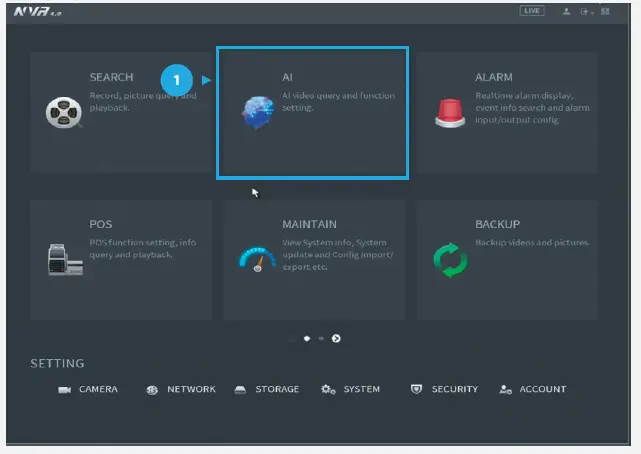Select the second gray page indicator dot
The height and width of the screenshot is (454, 641).
pyautogui.click(x=321, y=338)
